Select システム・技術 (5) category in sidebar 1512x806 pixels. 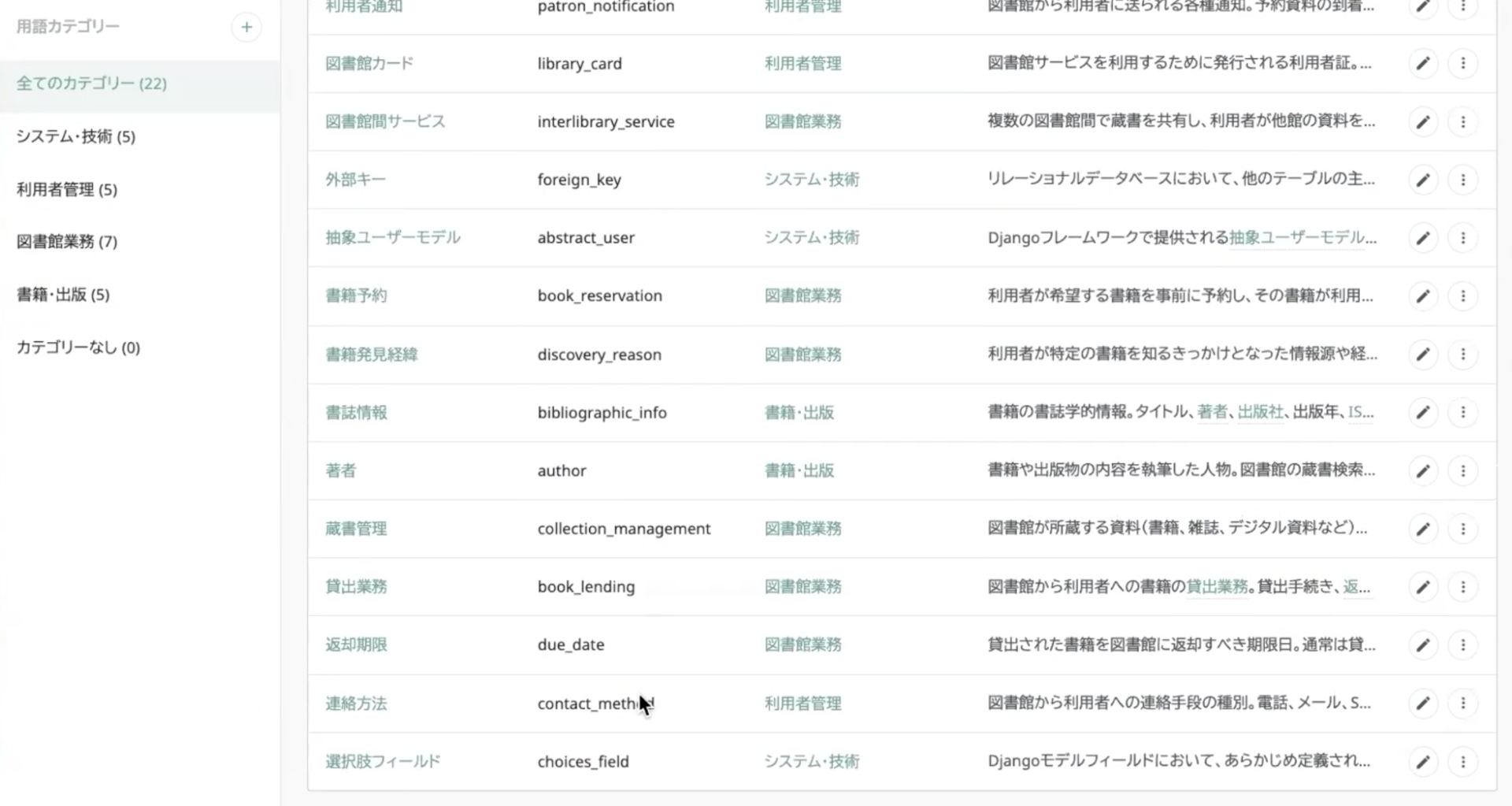[76, 137]
